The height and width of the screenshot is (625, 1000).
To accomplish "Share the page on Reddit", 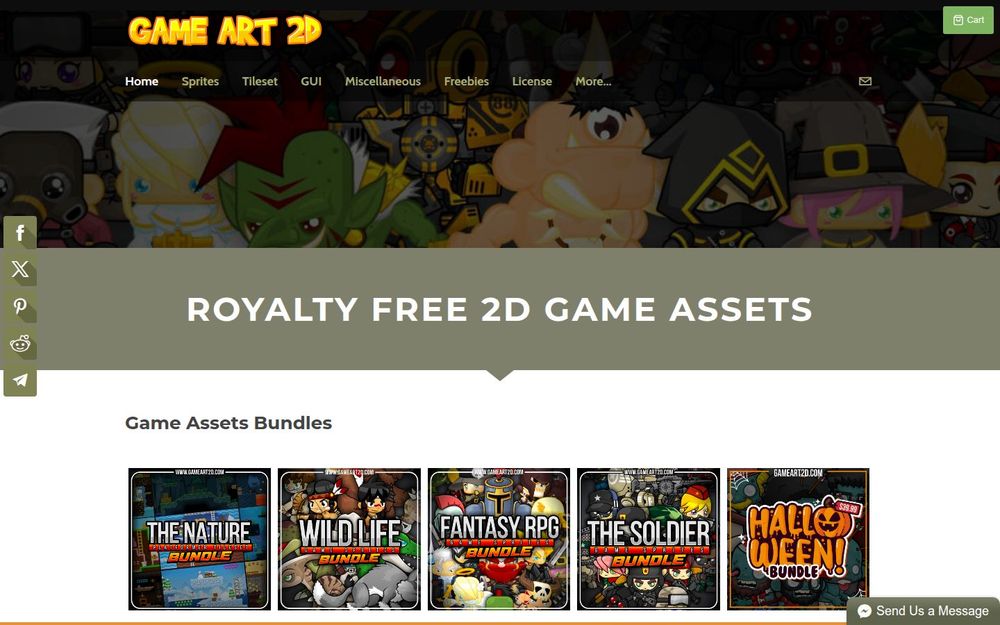I will point(20,343).
